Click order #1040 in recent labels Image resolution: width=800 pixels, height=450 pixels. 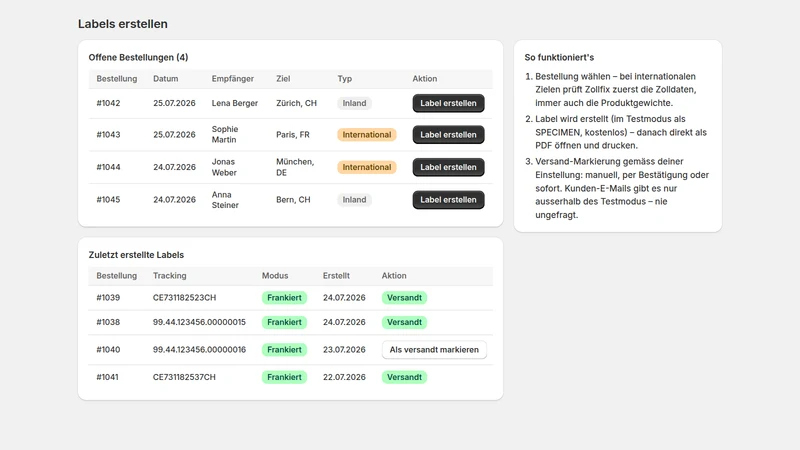point(108,350)
